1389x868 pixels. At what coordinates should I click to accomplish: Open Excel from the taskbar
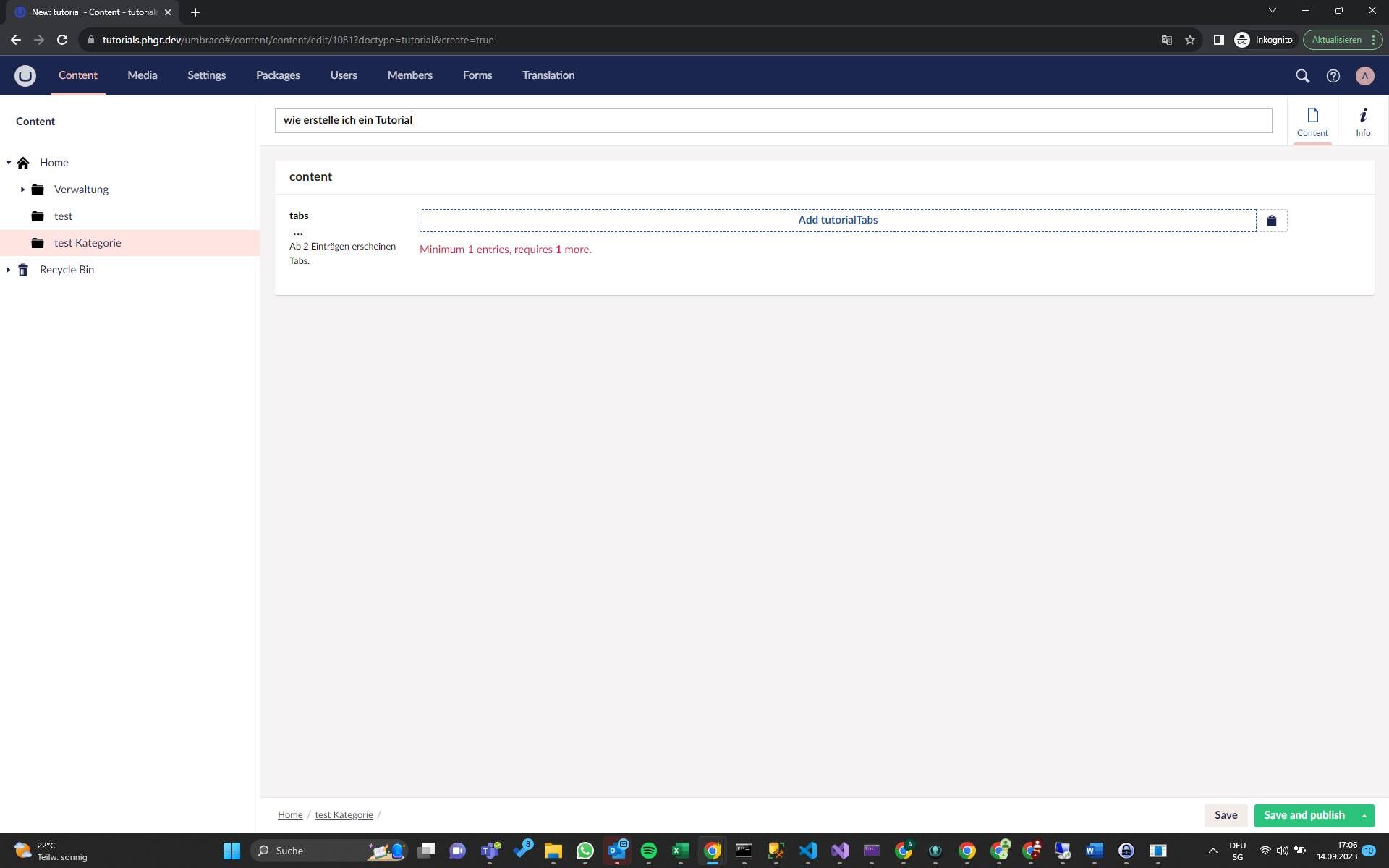(x=681, y=851)
